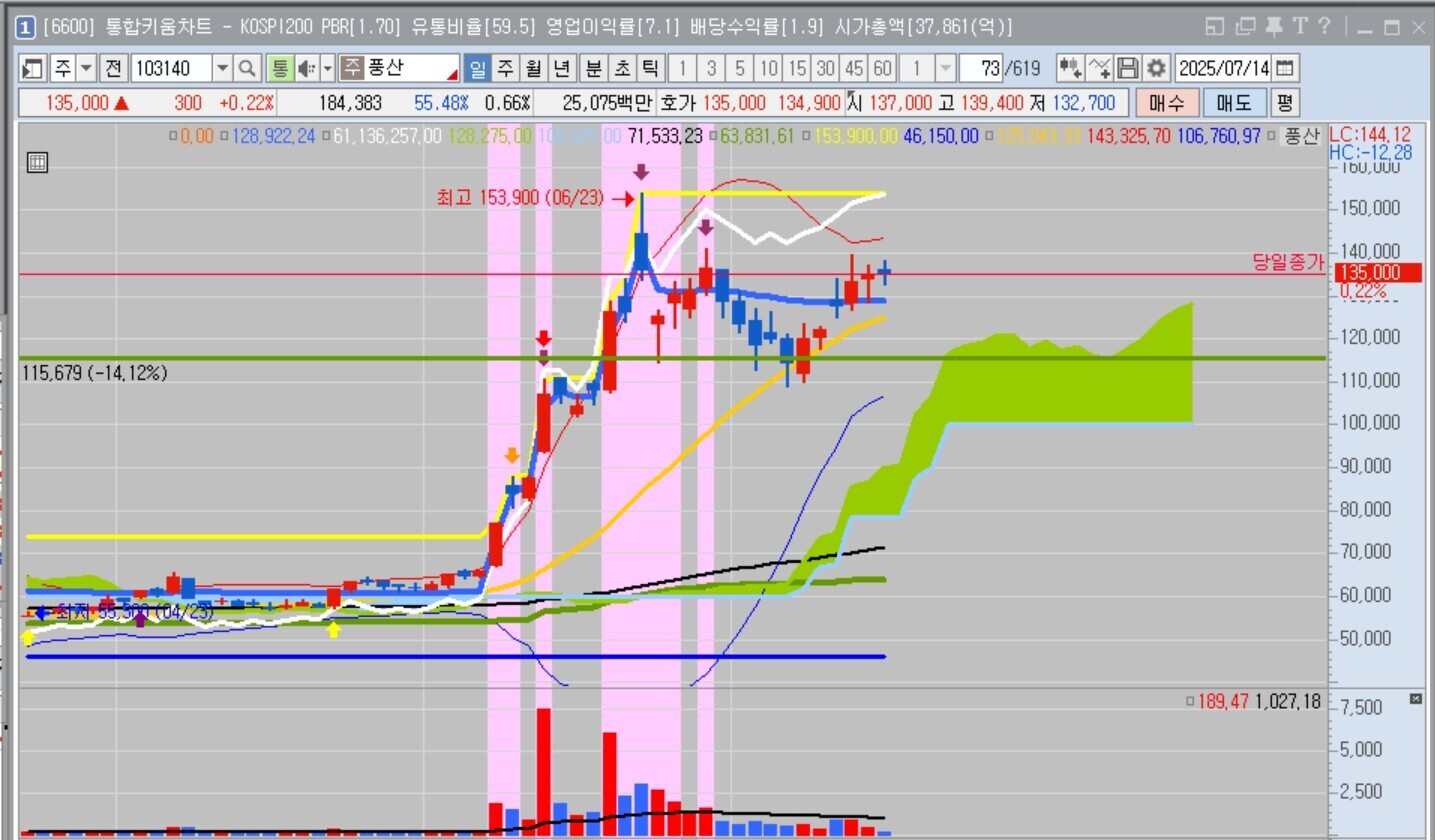
Task: Click the speaker sound alert icon
Action: 307,68
